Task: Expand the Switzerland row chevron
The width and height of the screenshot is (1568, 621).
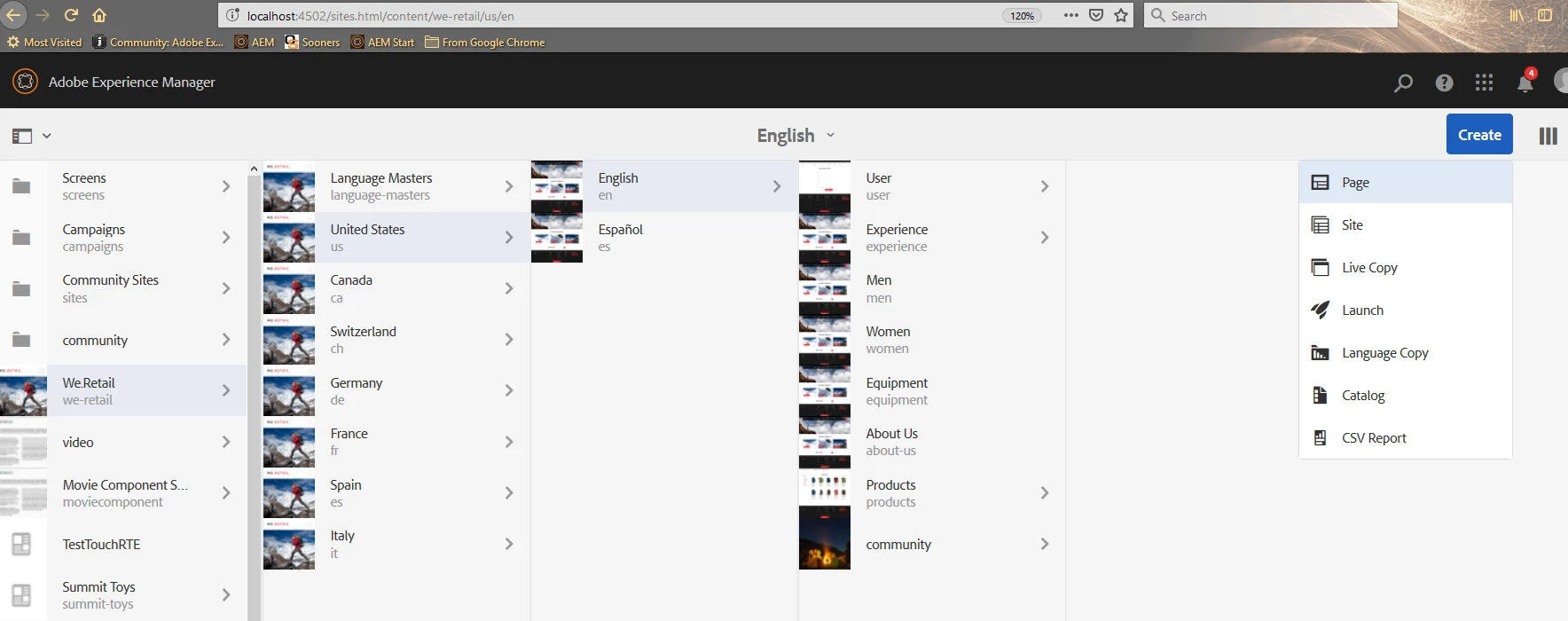Action: coord(509,340)
